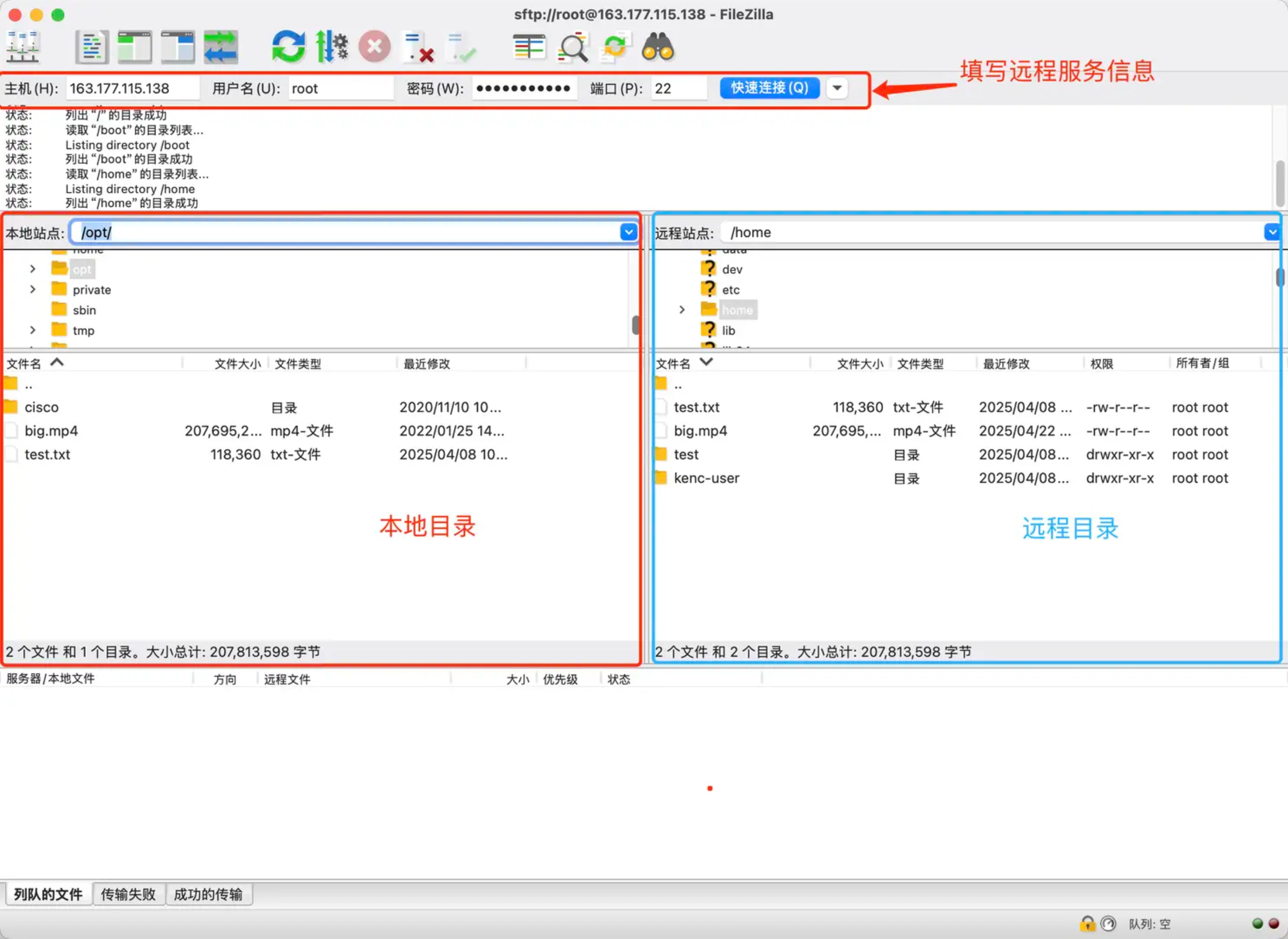This screenshot has height=939, width=1288.
Task: Click the 快速连接 (Q) button
Action: pos(769,88)
